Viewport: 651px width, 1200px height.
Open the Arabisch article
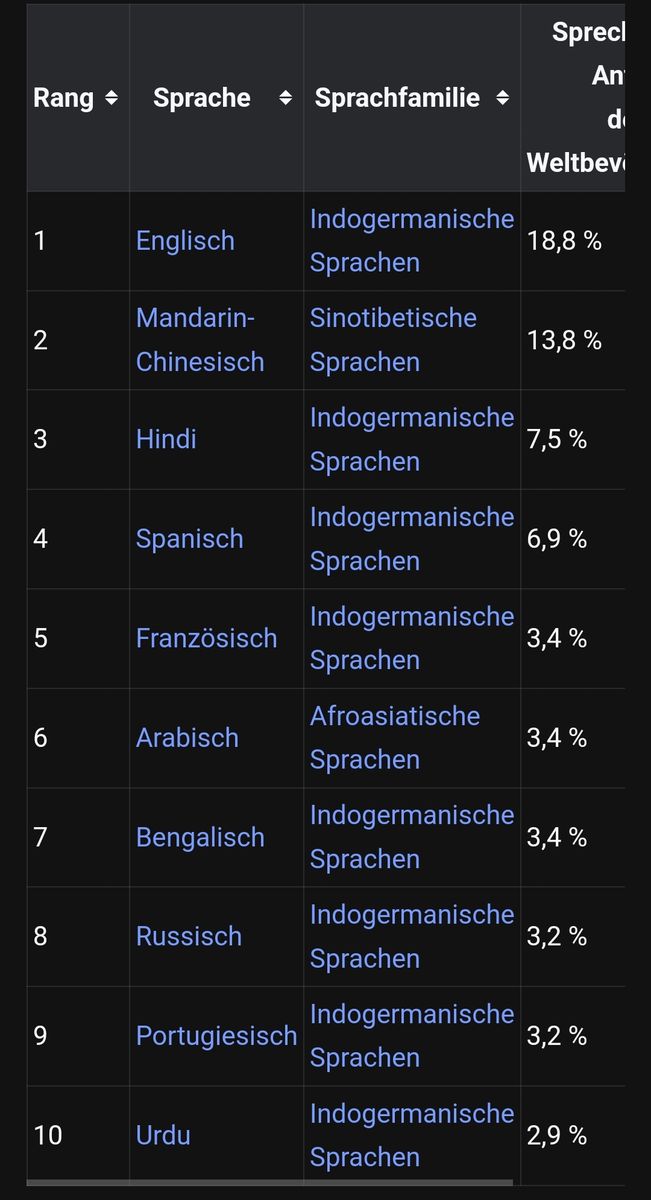[187, 738]
